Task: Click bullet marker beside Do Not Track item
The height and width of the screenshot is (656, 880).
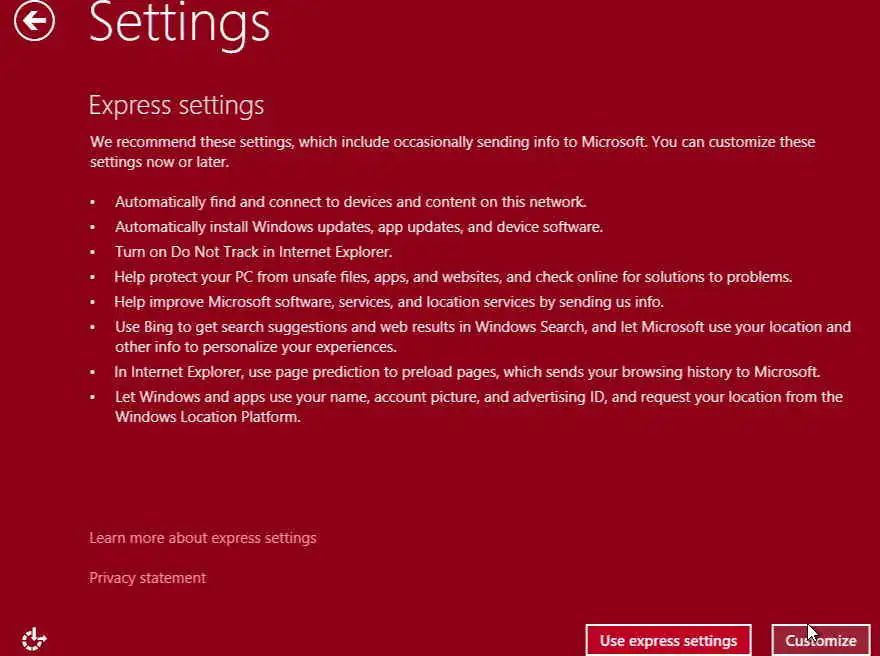Action: pos(93,253)
